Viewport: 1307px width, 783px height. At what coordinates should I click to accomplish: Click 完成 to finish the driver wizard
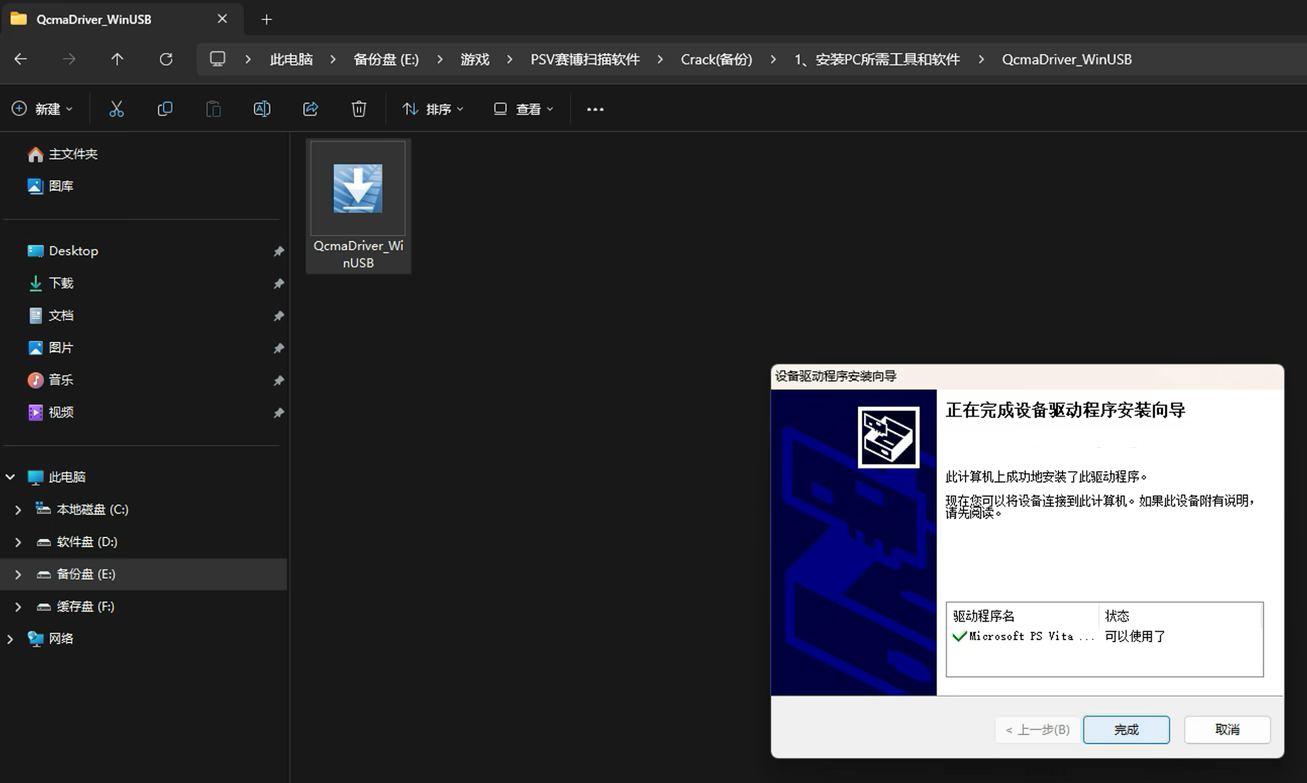point(1126,730)
